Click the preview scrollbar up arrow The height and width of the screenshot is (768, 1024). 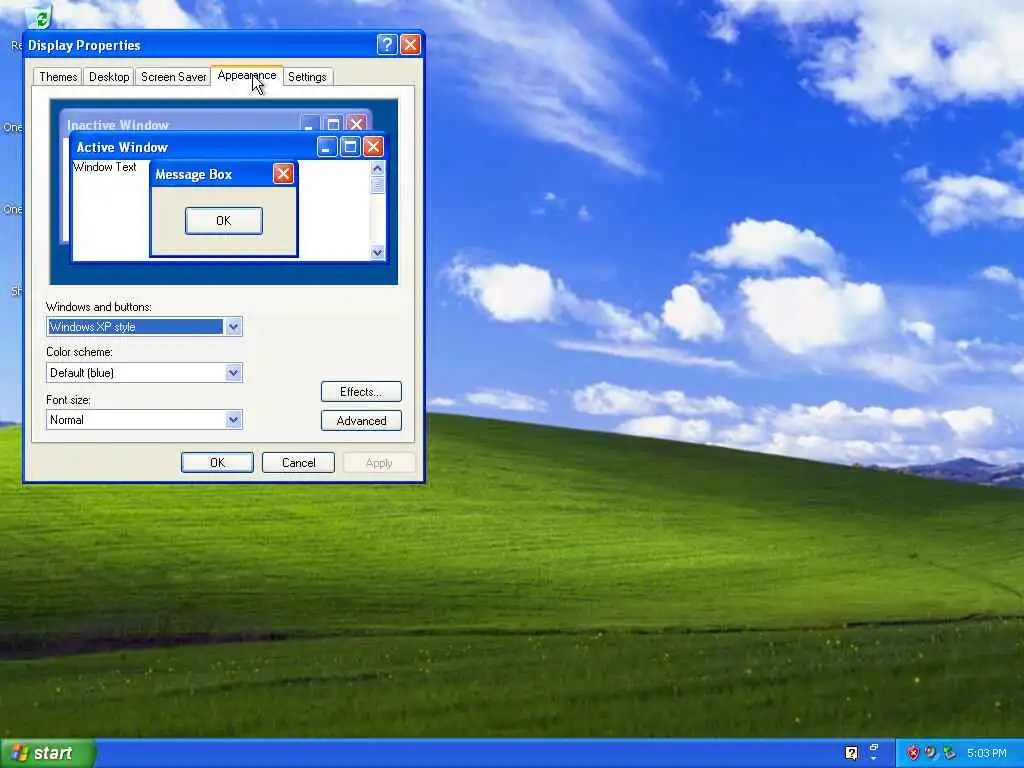click(x=377, y=168)
